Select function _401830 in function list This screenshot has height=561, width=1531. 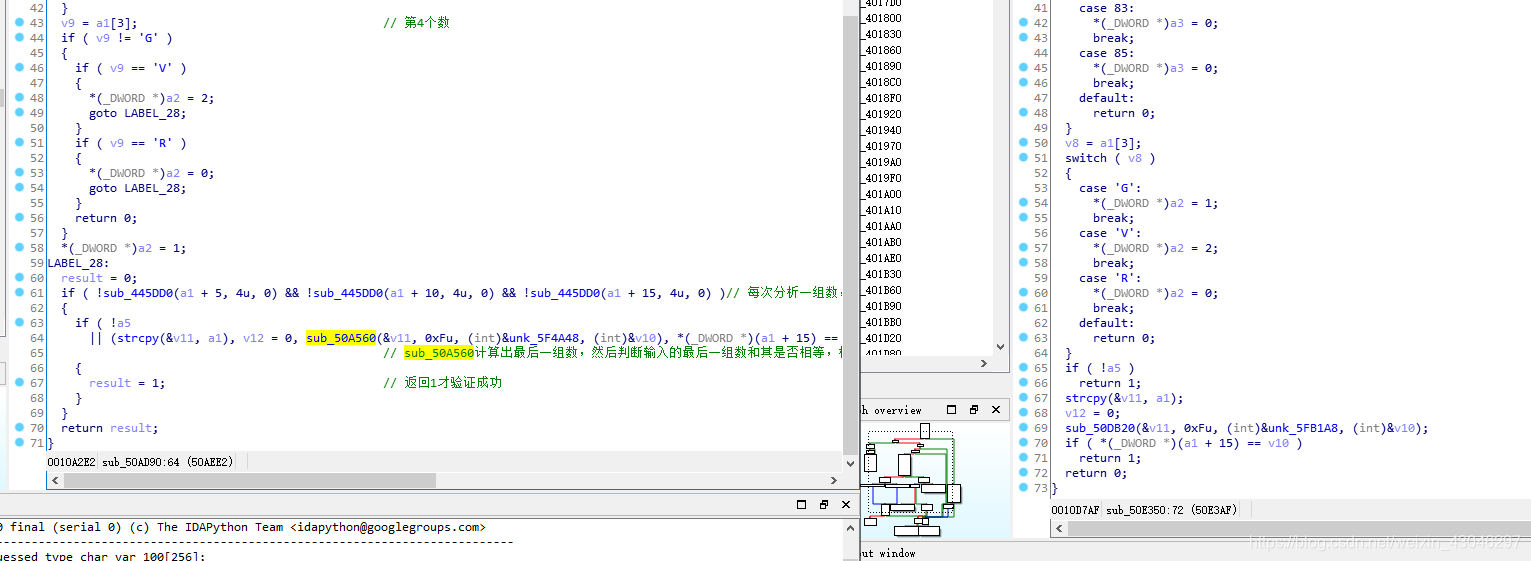tap(883, 33)
